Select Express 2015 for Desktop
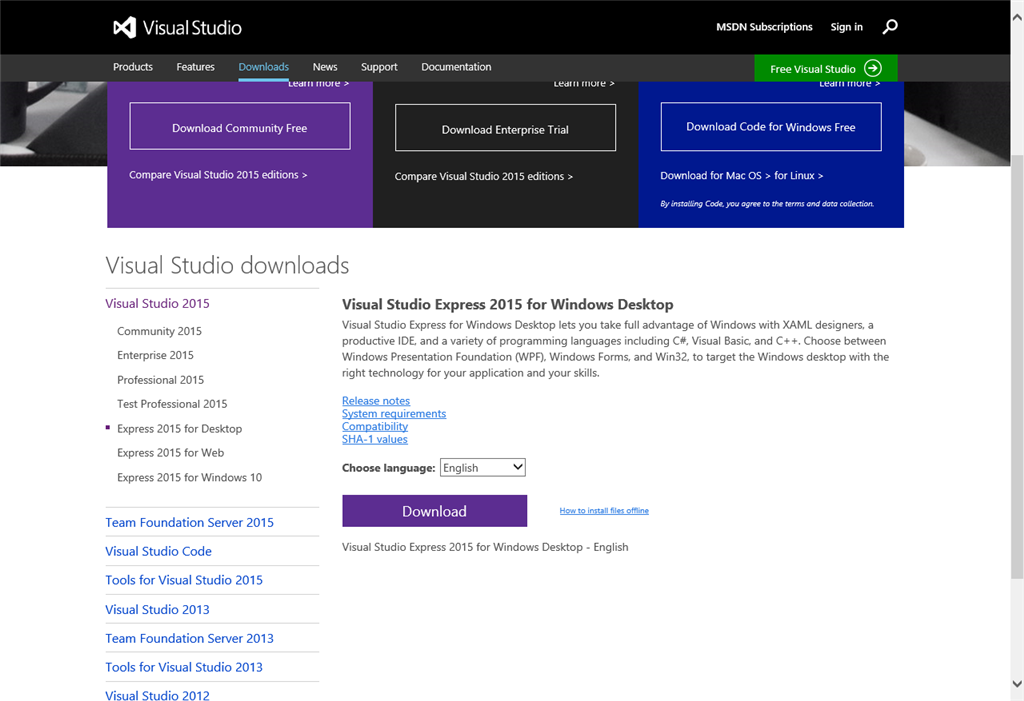The height and width of the screenshot is (701, 1024). [x=180, y=429]
